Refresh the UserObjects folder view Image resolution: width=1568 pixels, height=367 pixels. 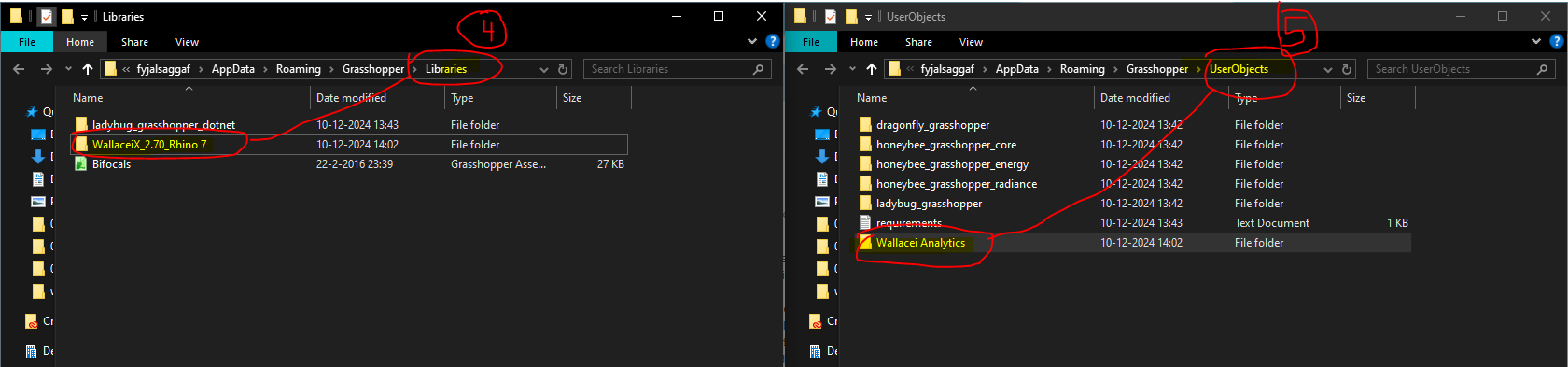point(1347,69)
